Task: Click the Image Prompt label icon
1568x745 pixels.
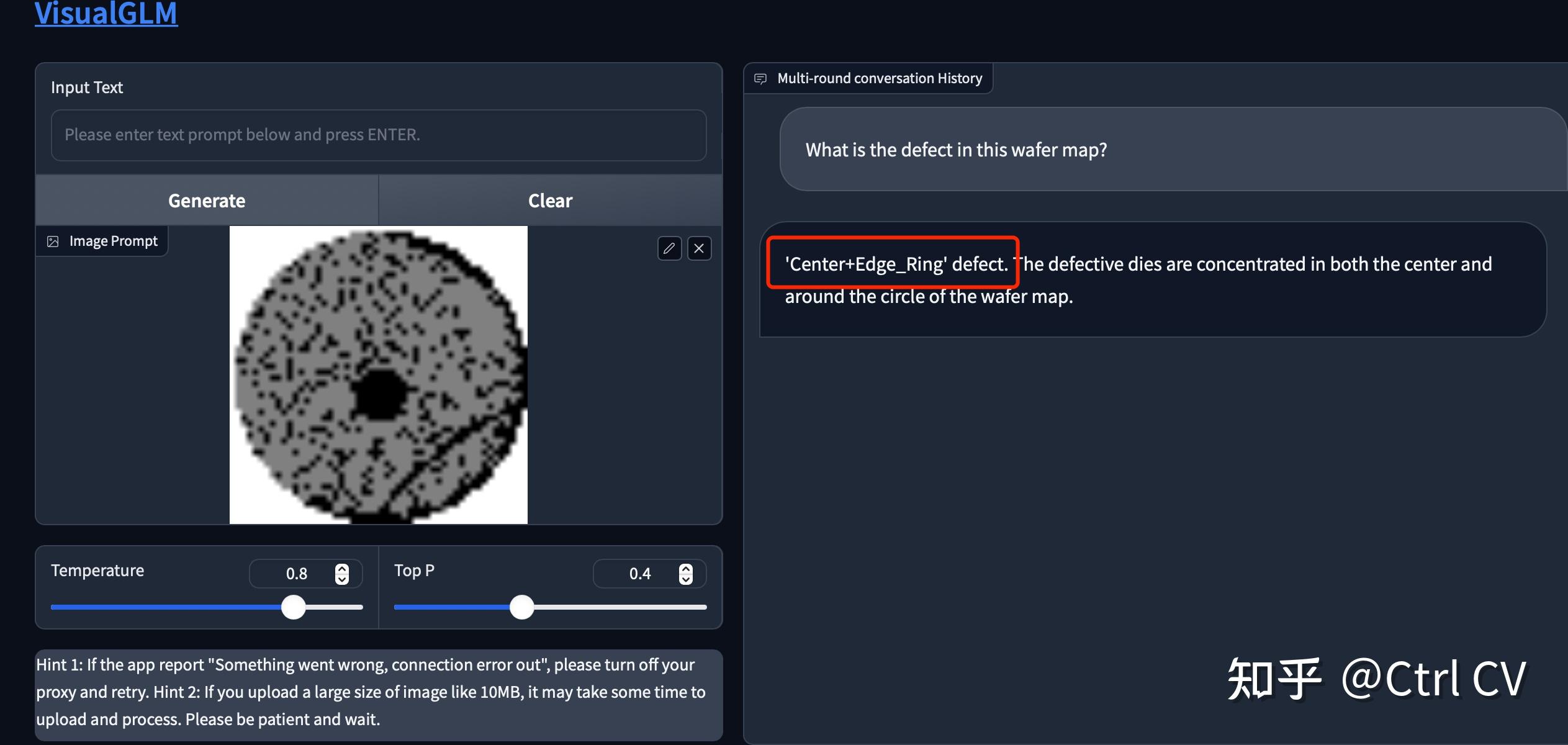Action: [x=53, y=242]
